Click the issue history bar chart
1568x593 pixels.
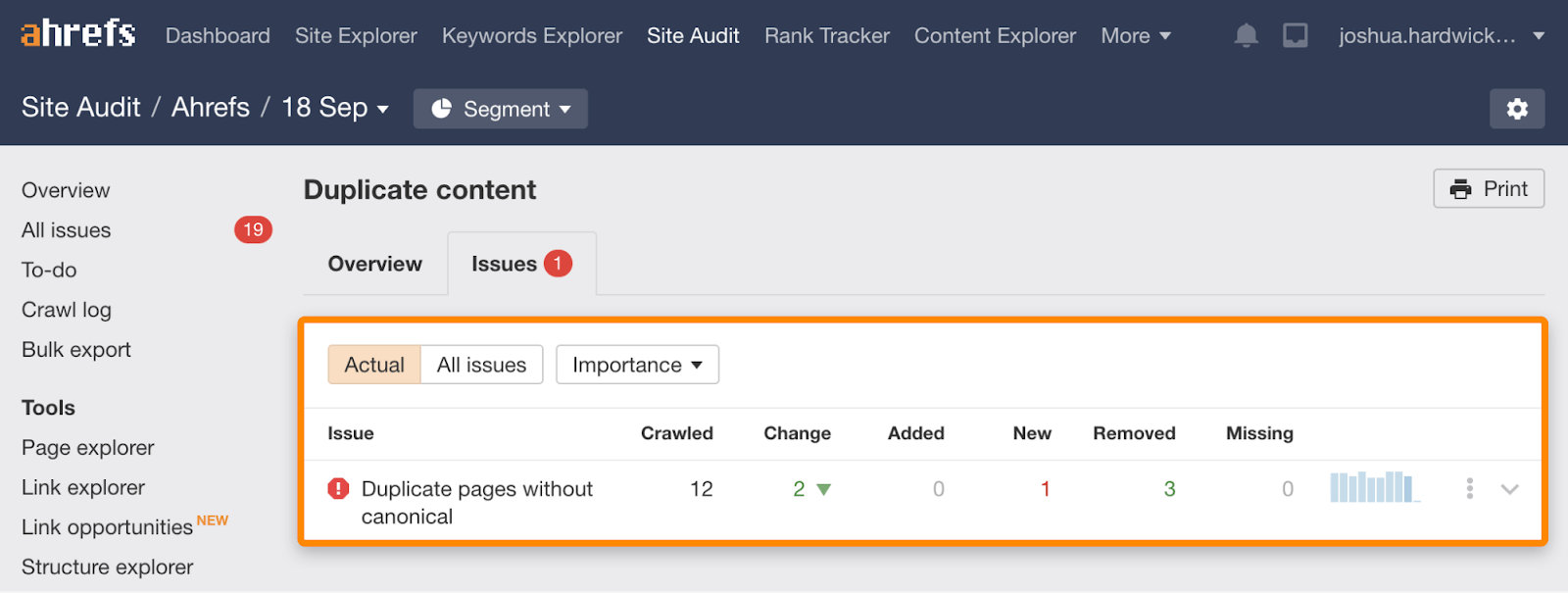1375,487
